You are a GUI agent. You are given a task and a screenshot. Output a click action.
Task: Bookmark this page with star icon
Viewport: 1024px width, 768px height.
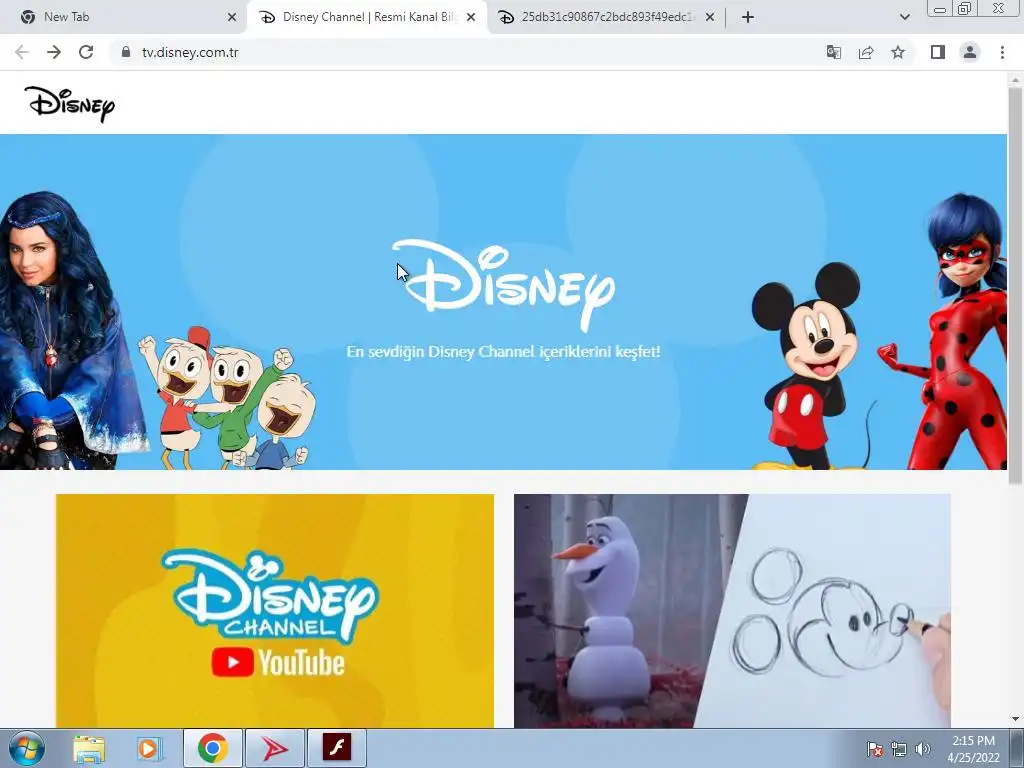click(x=898, y=52)
